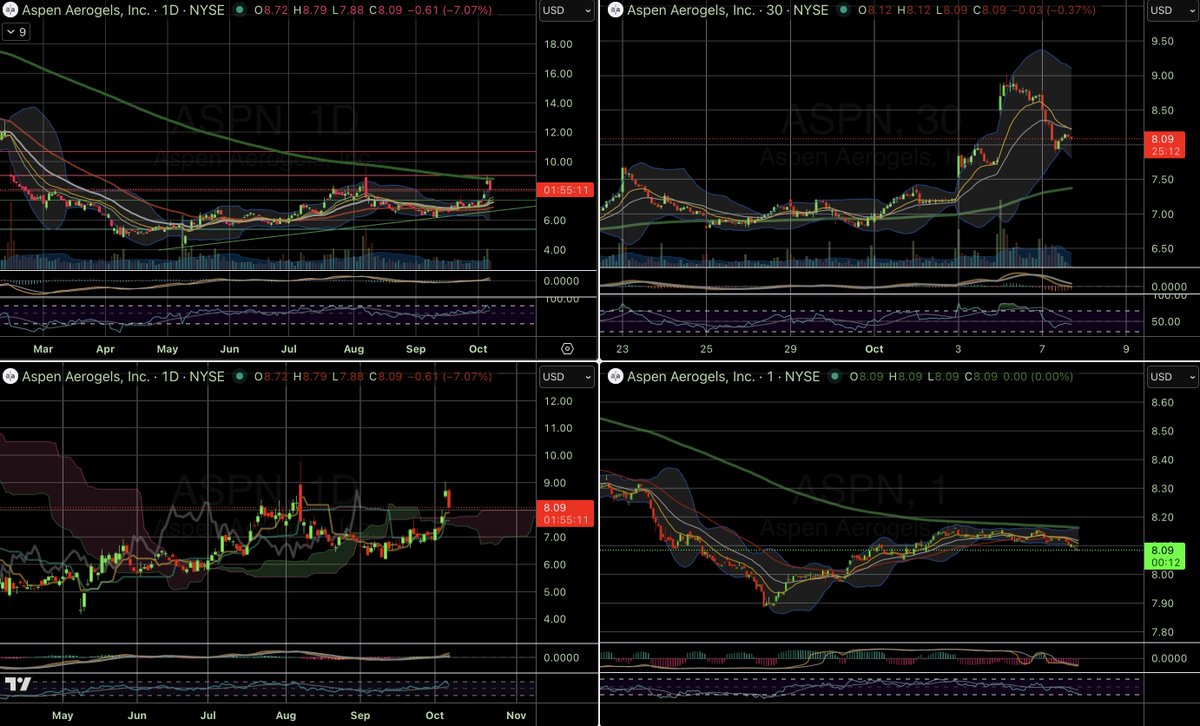Click 12.00 on top-left chart price axis
This screenshot has width=1200, height=726.
coord(558,132)
